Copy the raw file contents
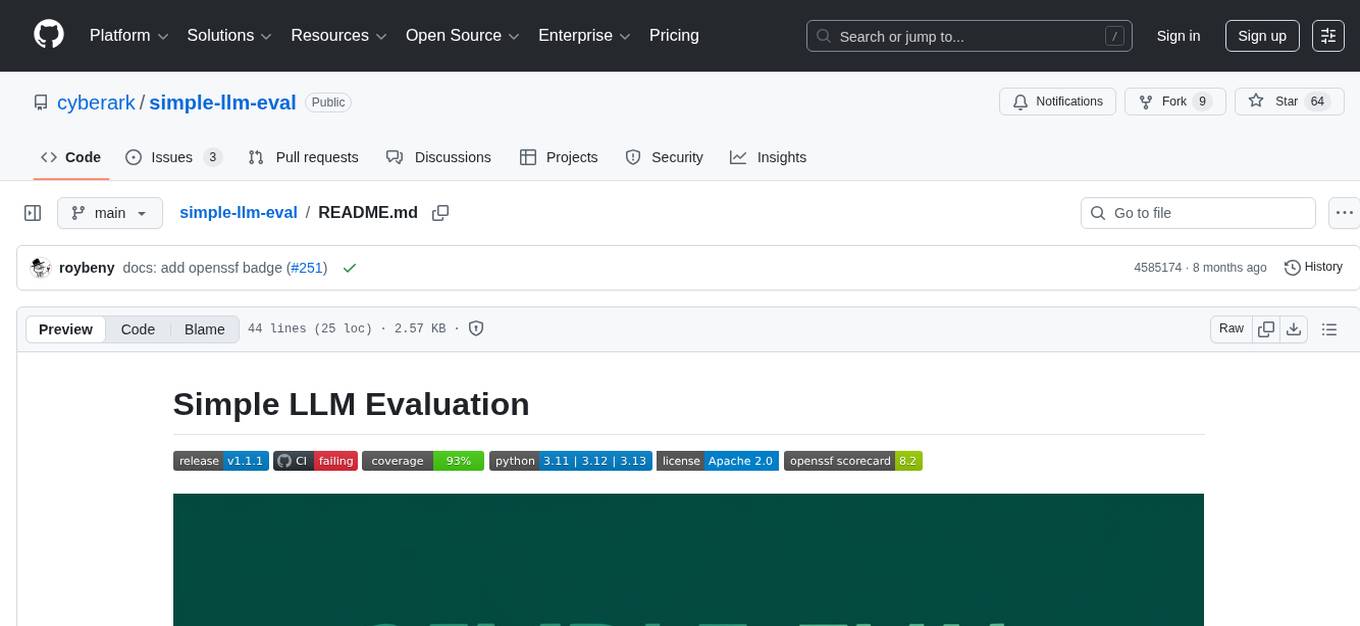 [1266, 328]
